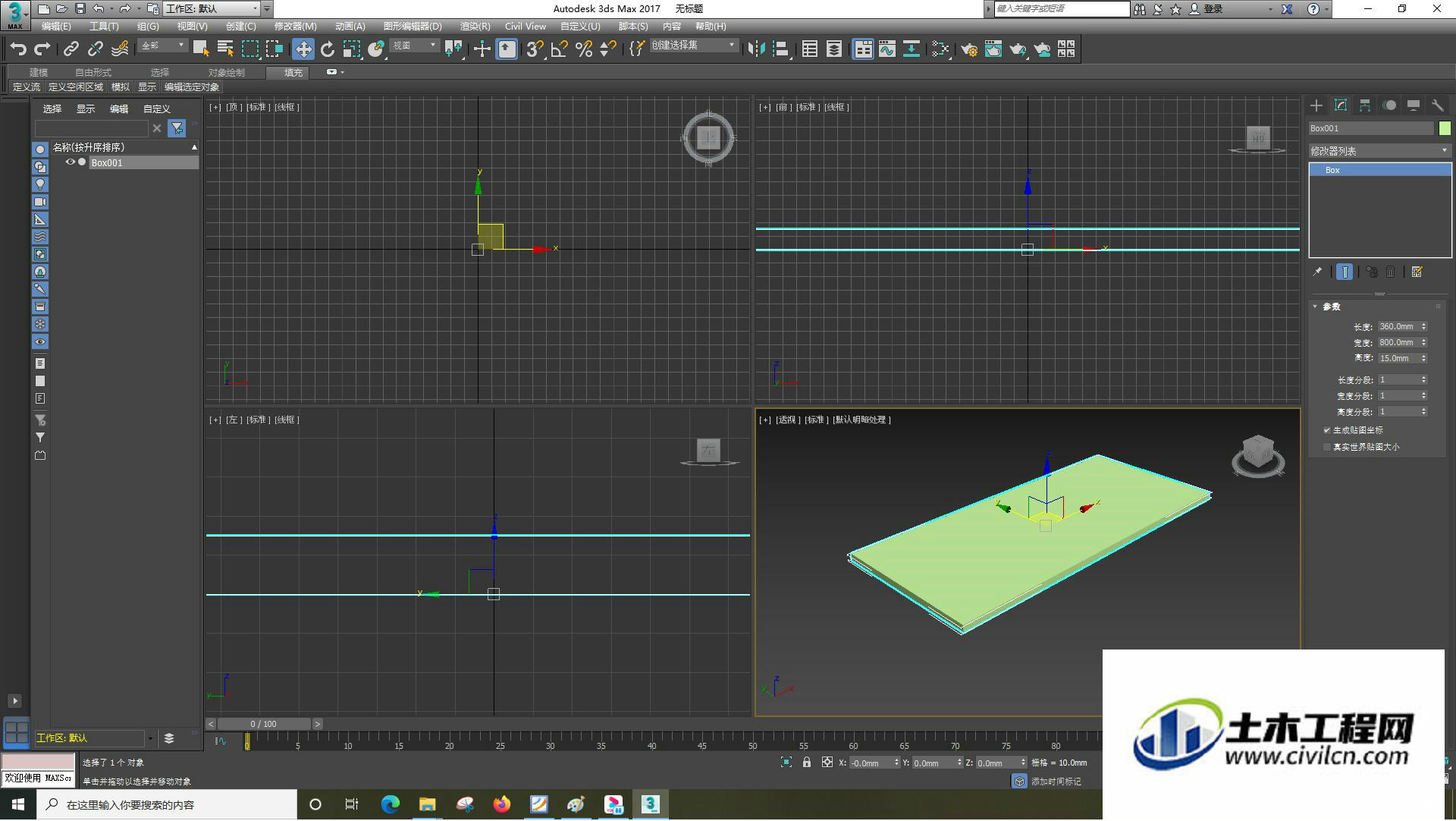Toggle the 3D Snaps button

535,49
